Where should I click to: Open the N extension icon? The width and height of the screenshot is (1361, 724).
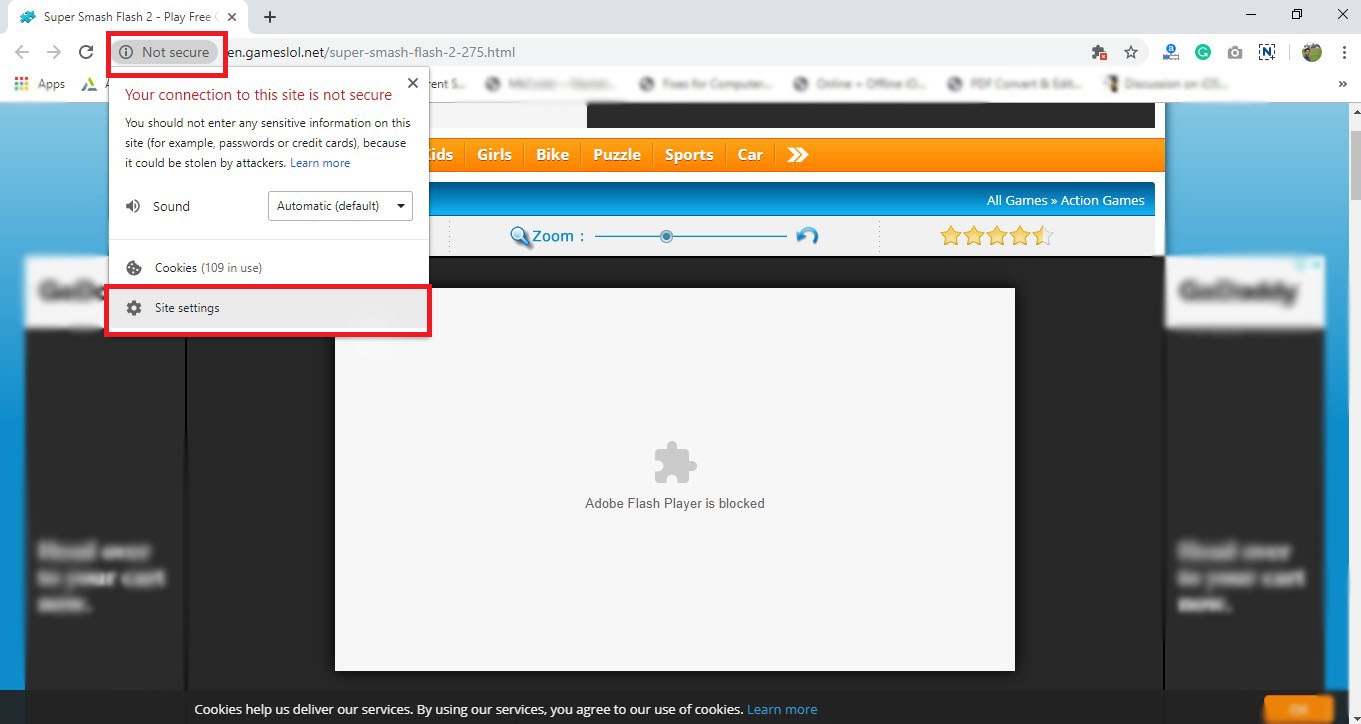(x=1267, y=52)
